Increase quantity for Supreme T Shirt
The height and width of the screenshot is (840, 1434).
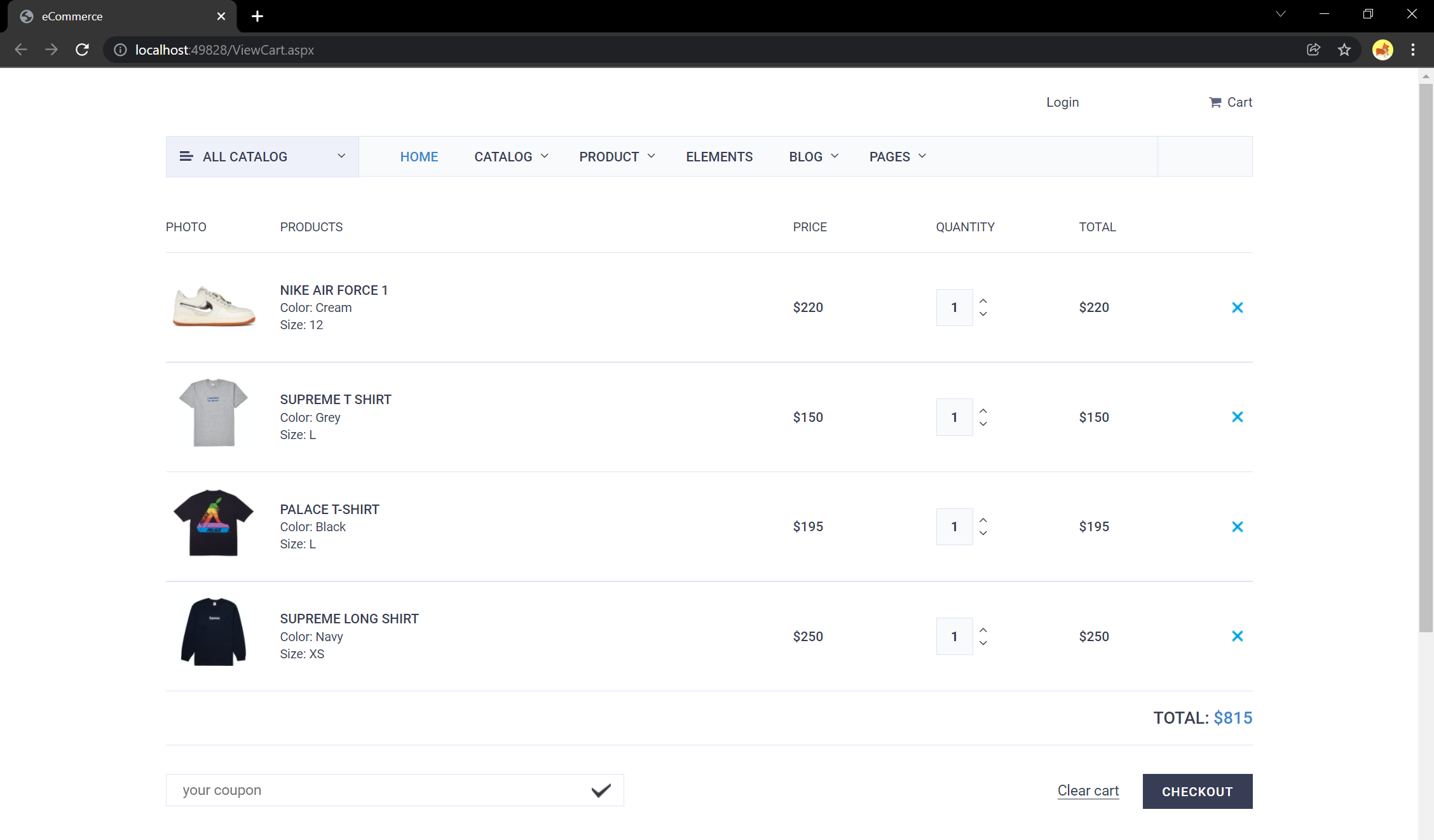tap(983, 410)
